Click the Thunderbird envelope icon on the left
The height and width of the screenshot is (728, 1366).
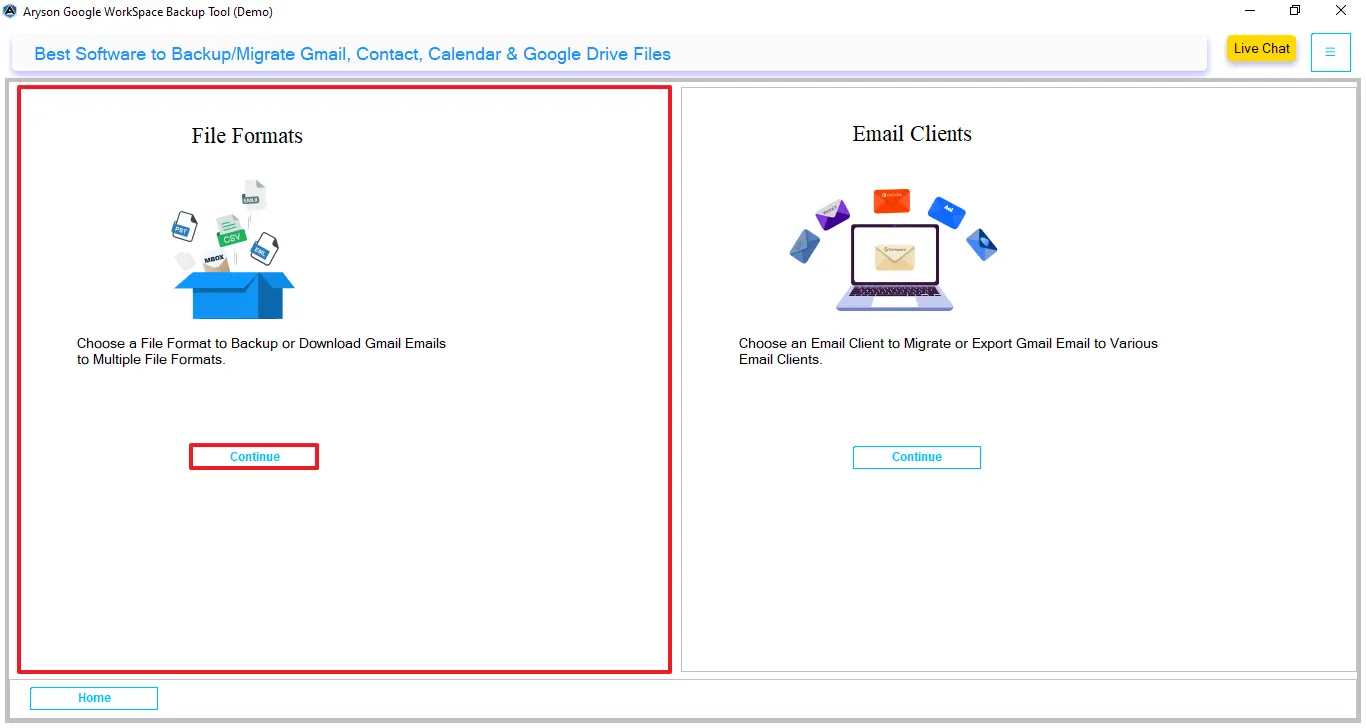click(x=803, y=246)
